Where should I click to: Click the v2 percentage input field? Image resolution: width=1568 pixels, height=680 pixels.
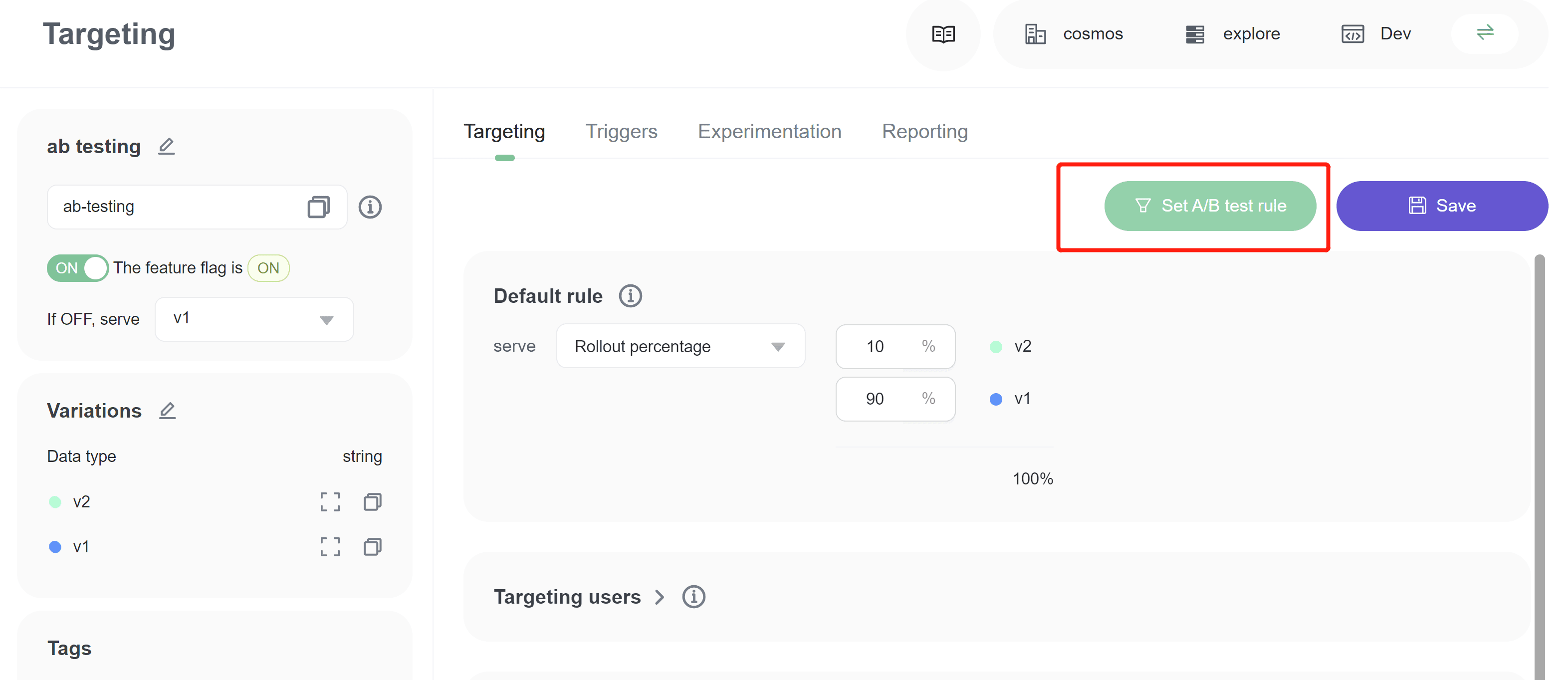pyautogui.click(x=878, y=346)
